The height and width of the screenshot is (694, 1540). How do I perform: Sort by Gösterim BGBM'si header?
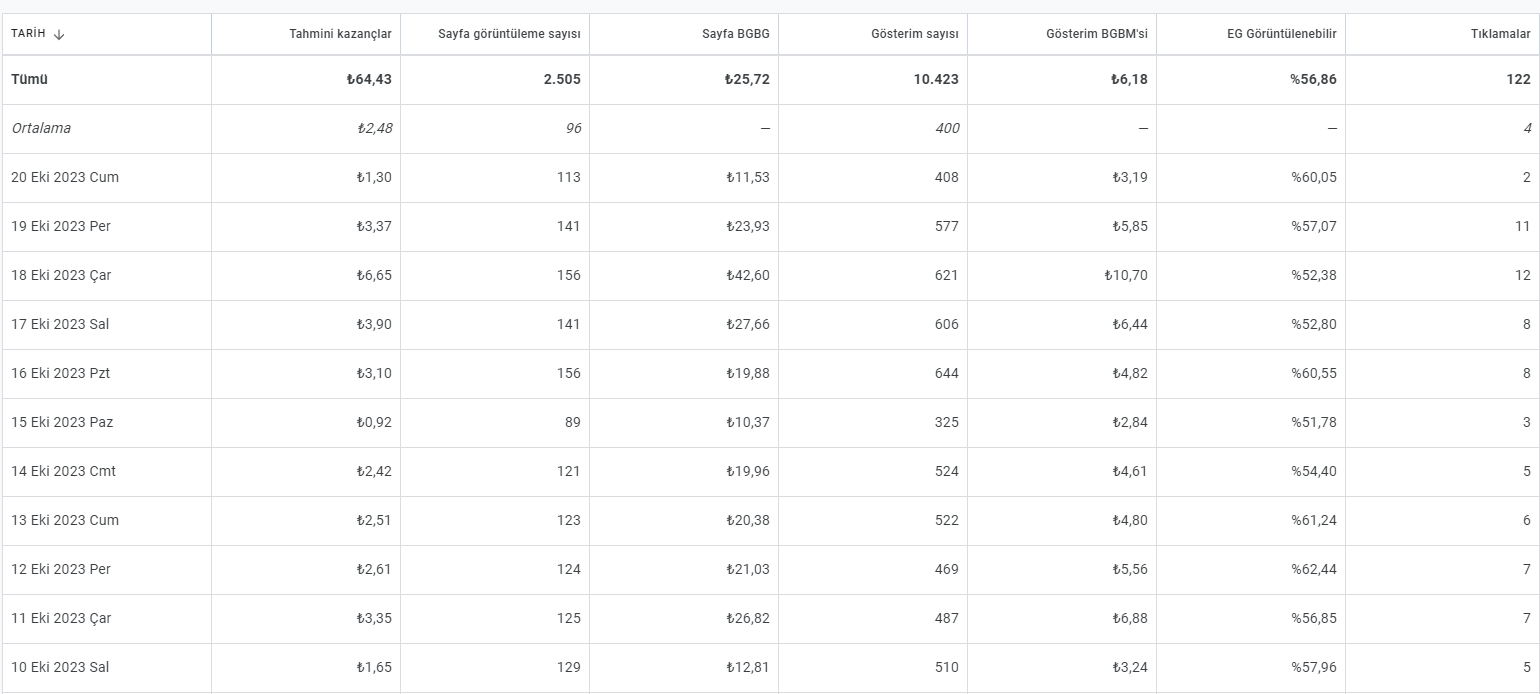[x=1097, y=34]
